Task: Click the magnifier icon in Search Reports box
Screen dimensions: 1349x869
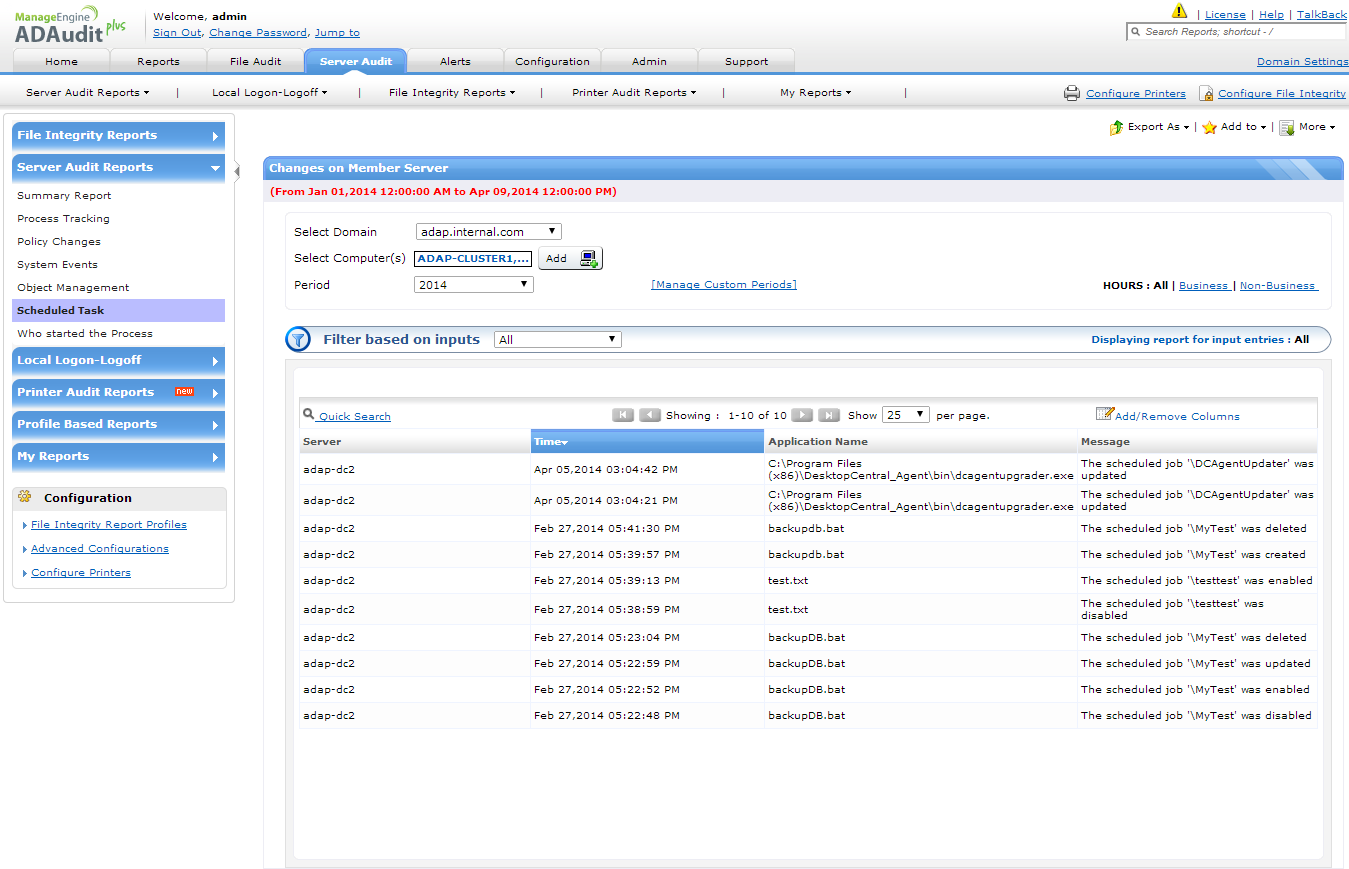Action: 1136,32
